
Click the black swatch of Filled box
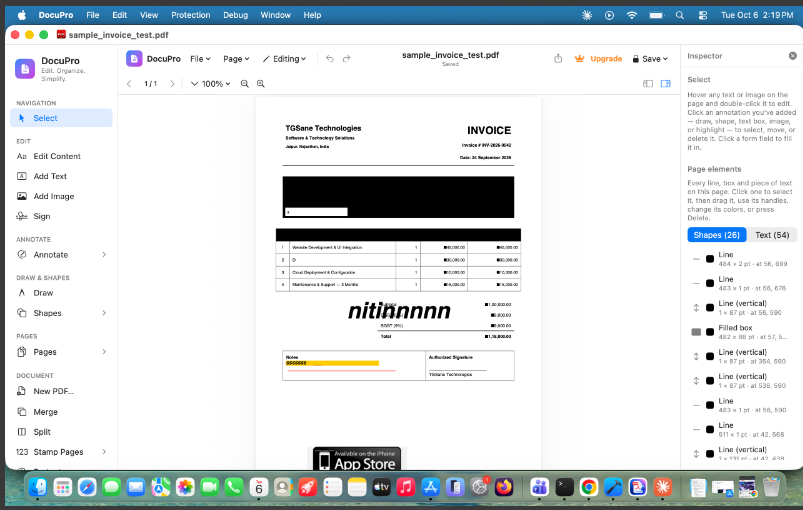tap(710, 332)
